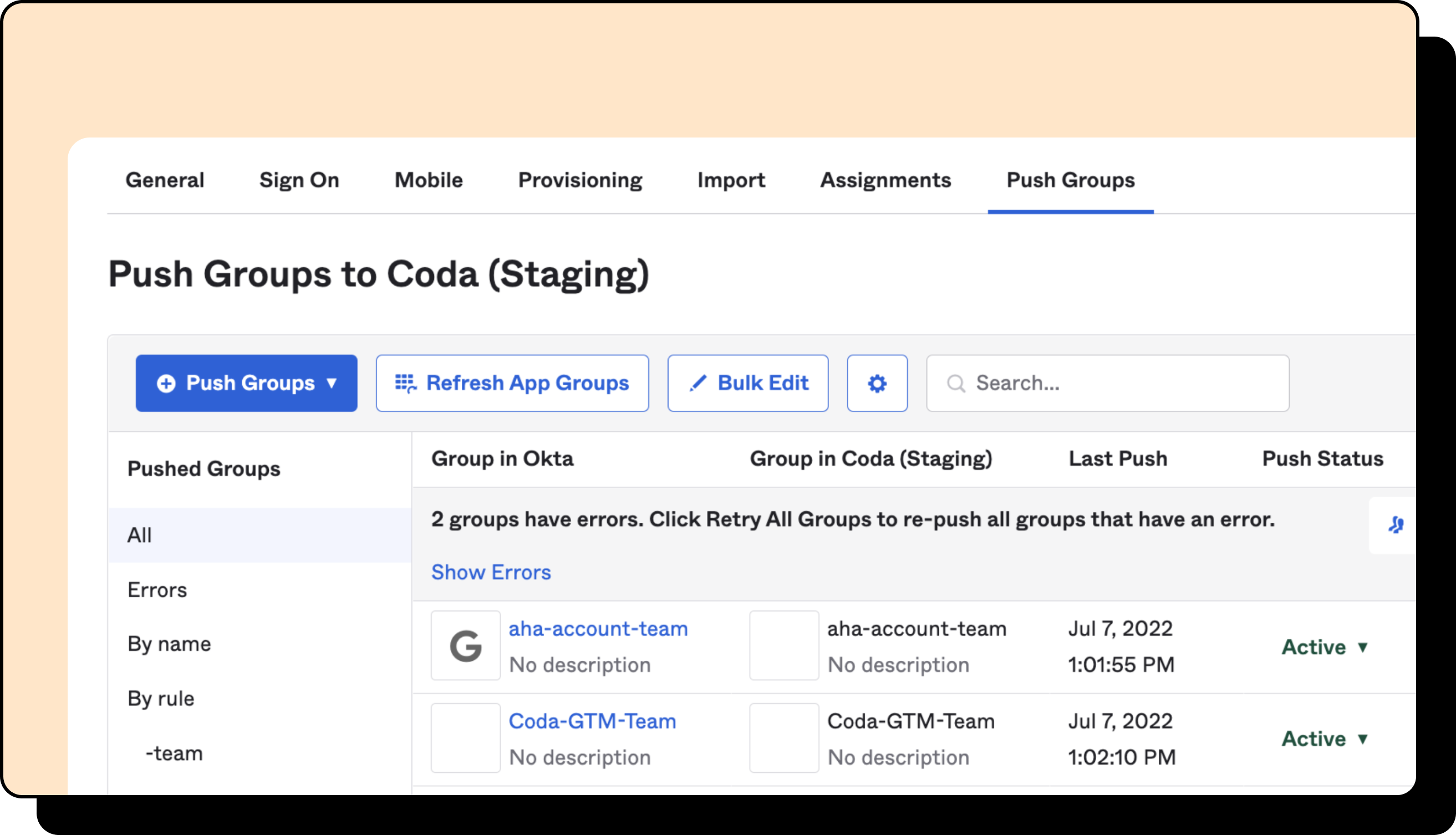Click thumbnail beside aha-account-team Coda group
Viewport: 1456px width, 835px height.
click(x=784, y=646)
